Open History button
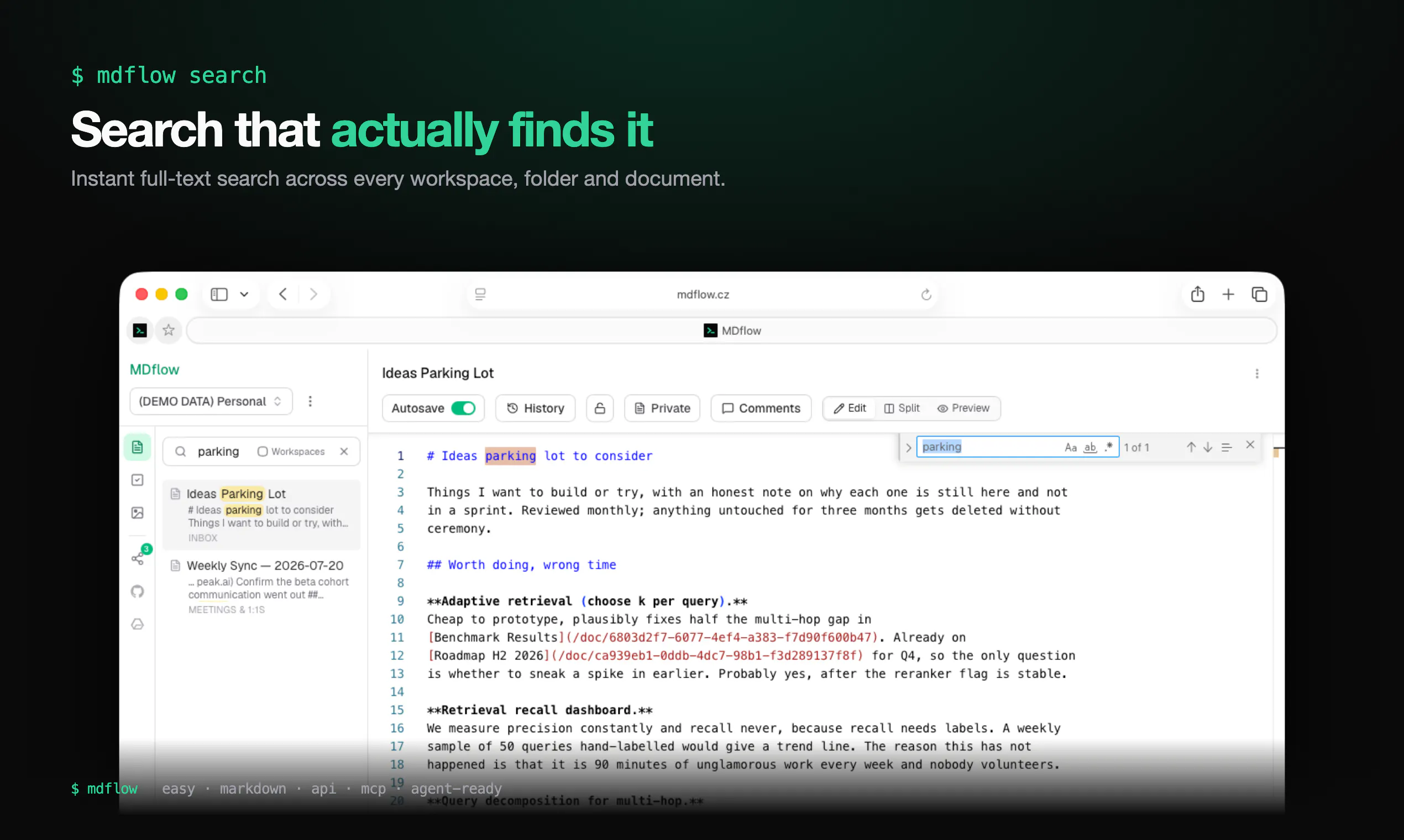Screen dimensions: 1404x840 coord(535,408)
